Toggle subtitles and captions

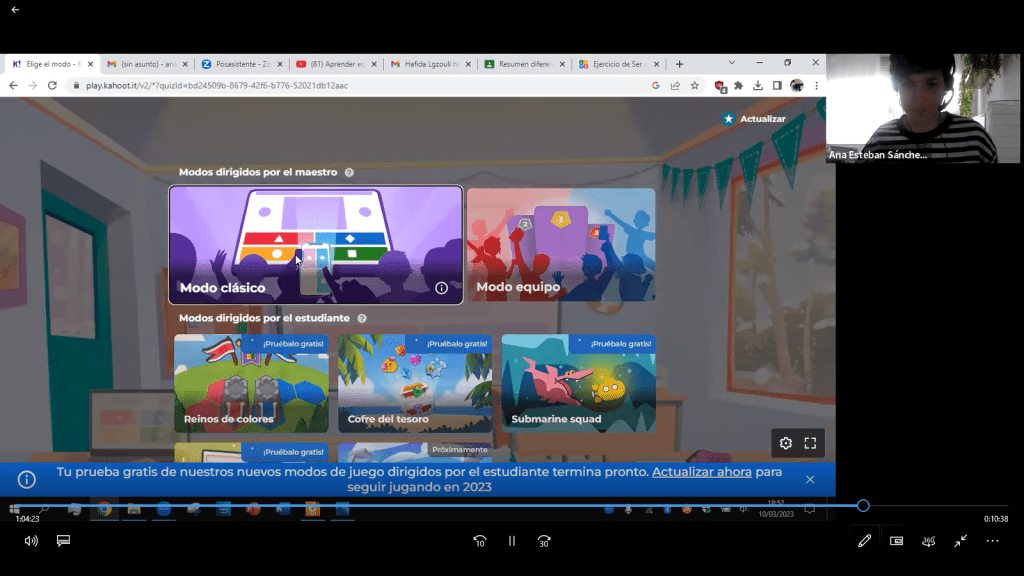click(x=63, y=541)
